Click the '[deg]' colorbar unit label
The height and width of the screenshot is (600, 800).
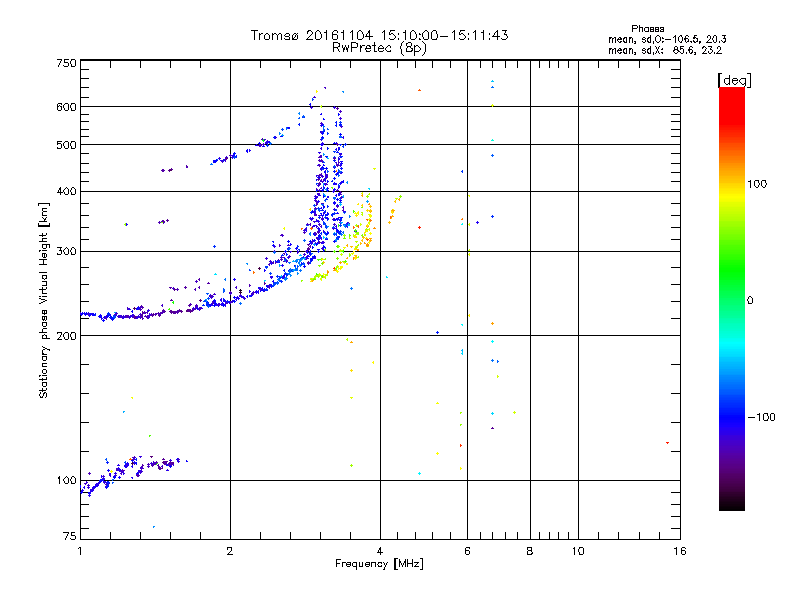tap(734, 80)
